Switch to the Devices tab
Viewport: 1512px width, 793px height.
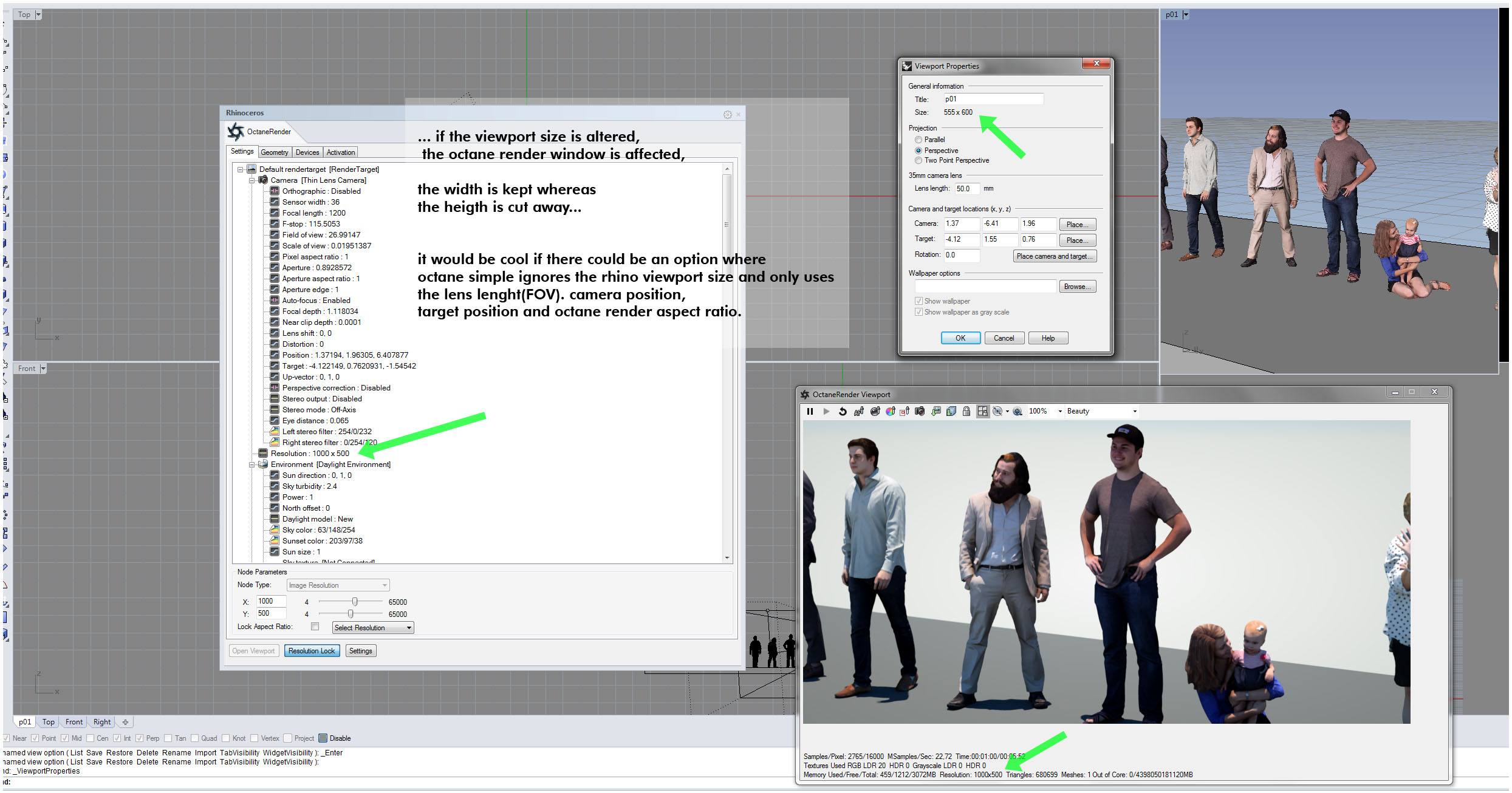click(x=307, y=152)
